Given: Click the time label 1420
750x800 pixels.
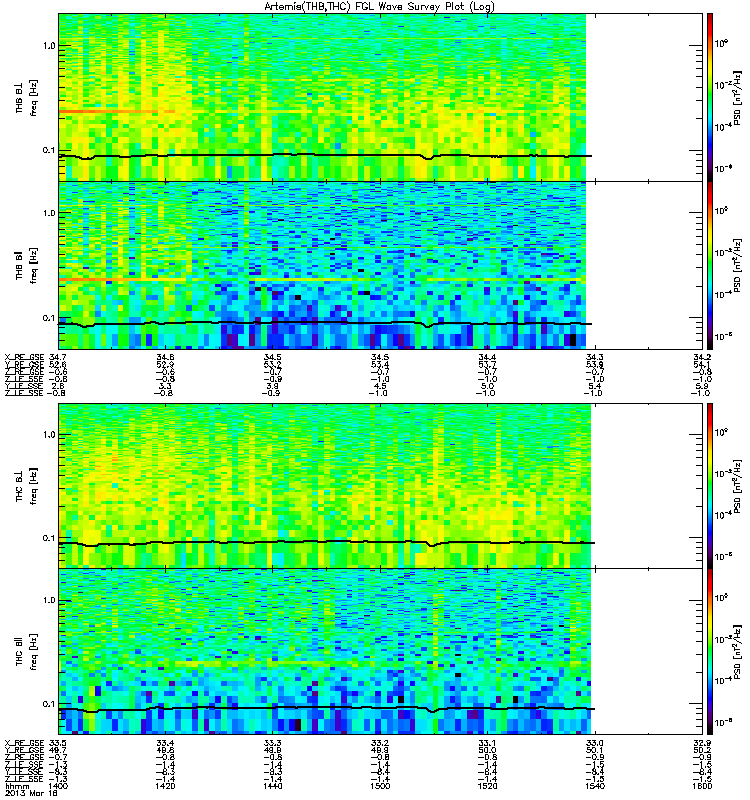Looking at the screenshot, I should [x=165, y=786].
